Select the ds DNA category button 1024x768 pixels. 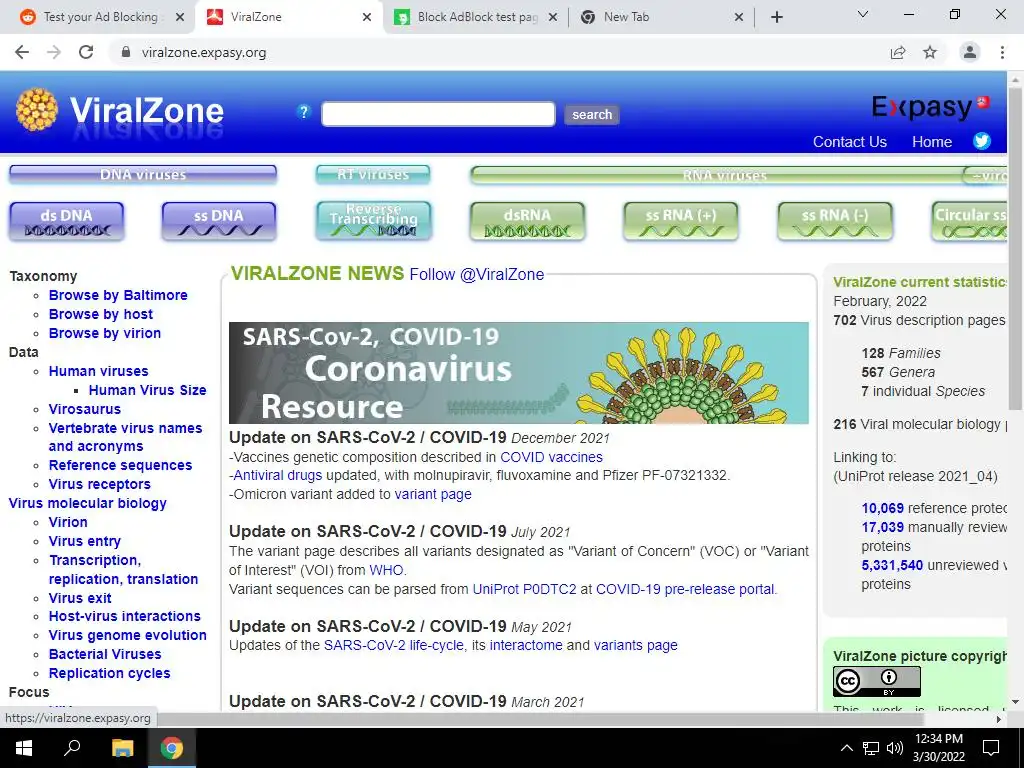tap(67, 221)
